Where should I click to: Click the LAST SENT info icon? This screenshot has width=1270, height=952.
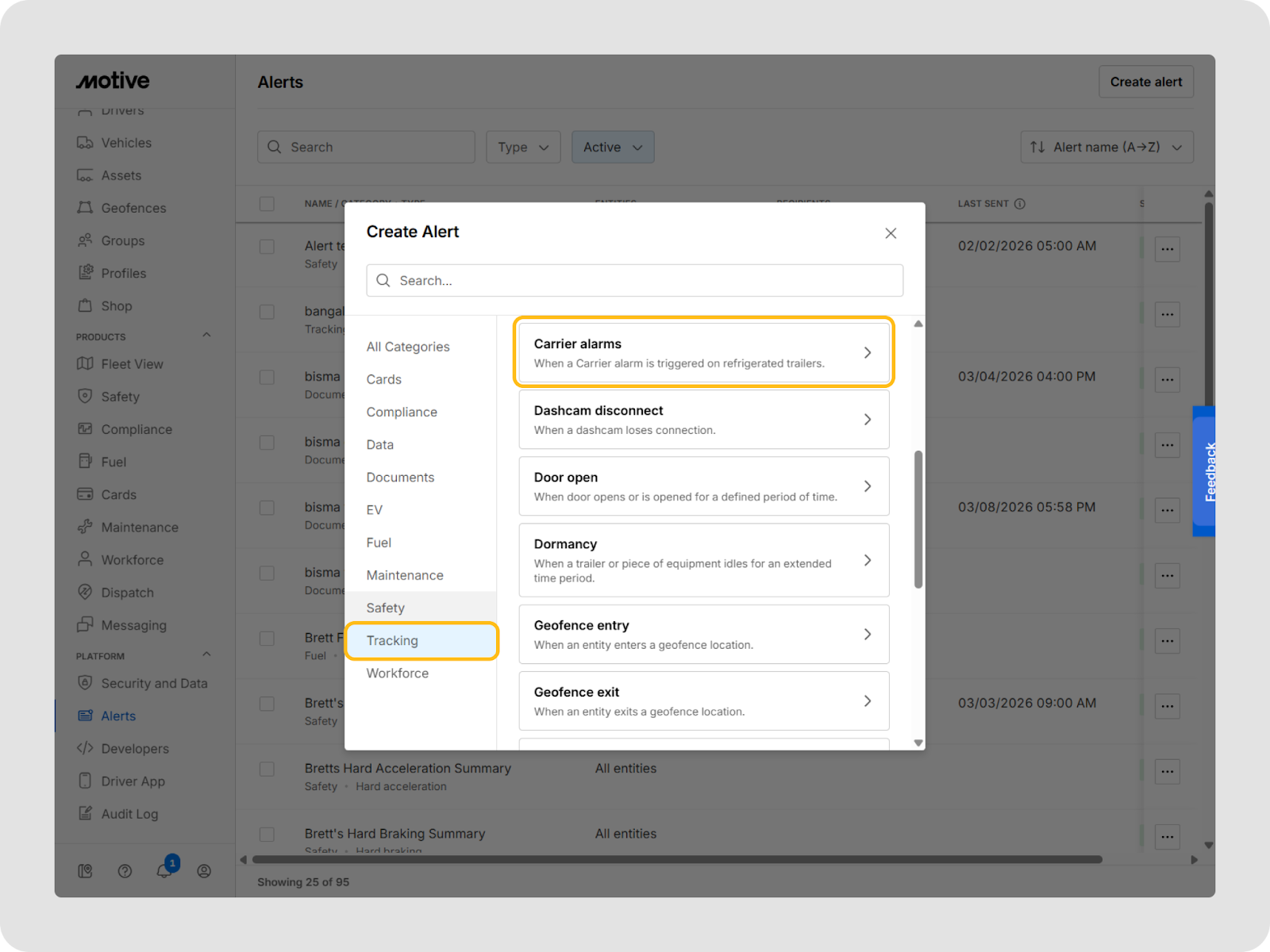tap(1020, 204)
